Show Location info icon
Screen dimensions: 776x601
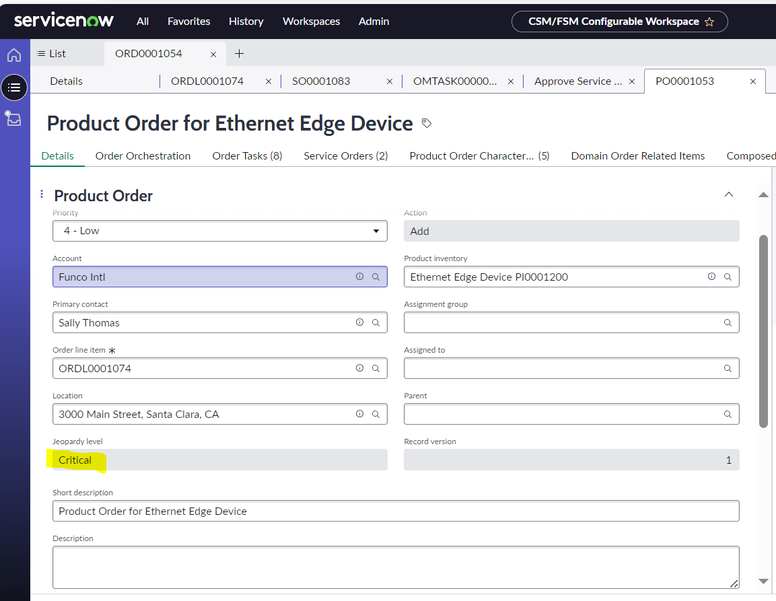coord(360,414)
